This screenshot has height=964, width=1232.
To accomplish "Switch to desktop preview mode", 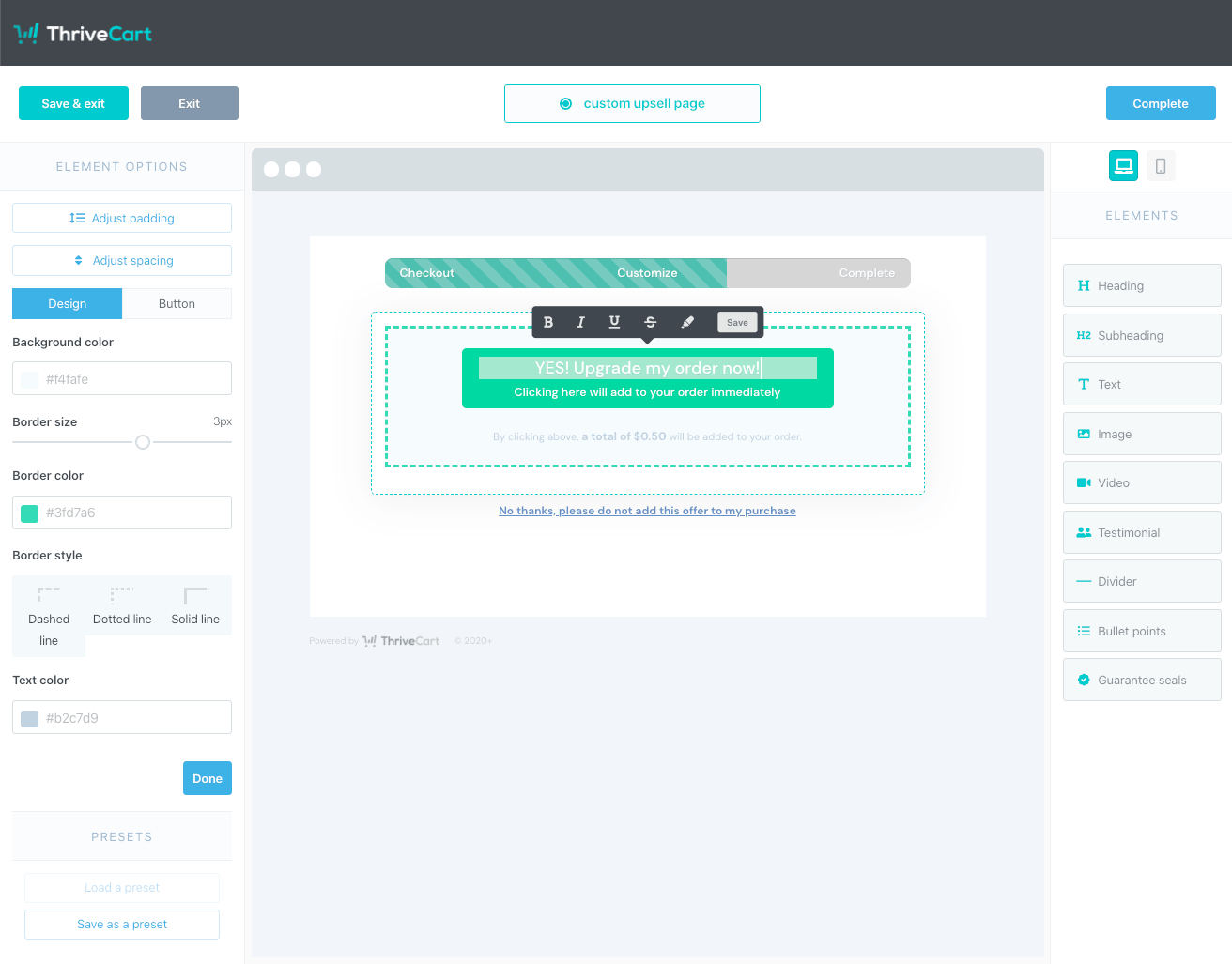I will point(1124,166).
